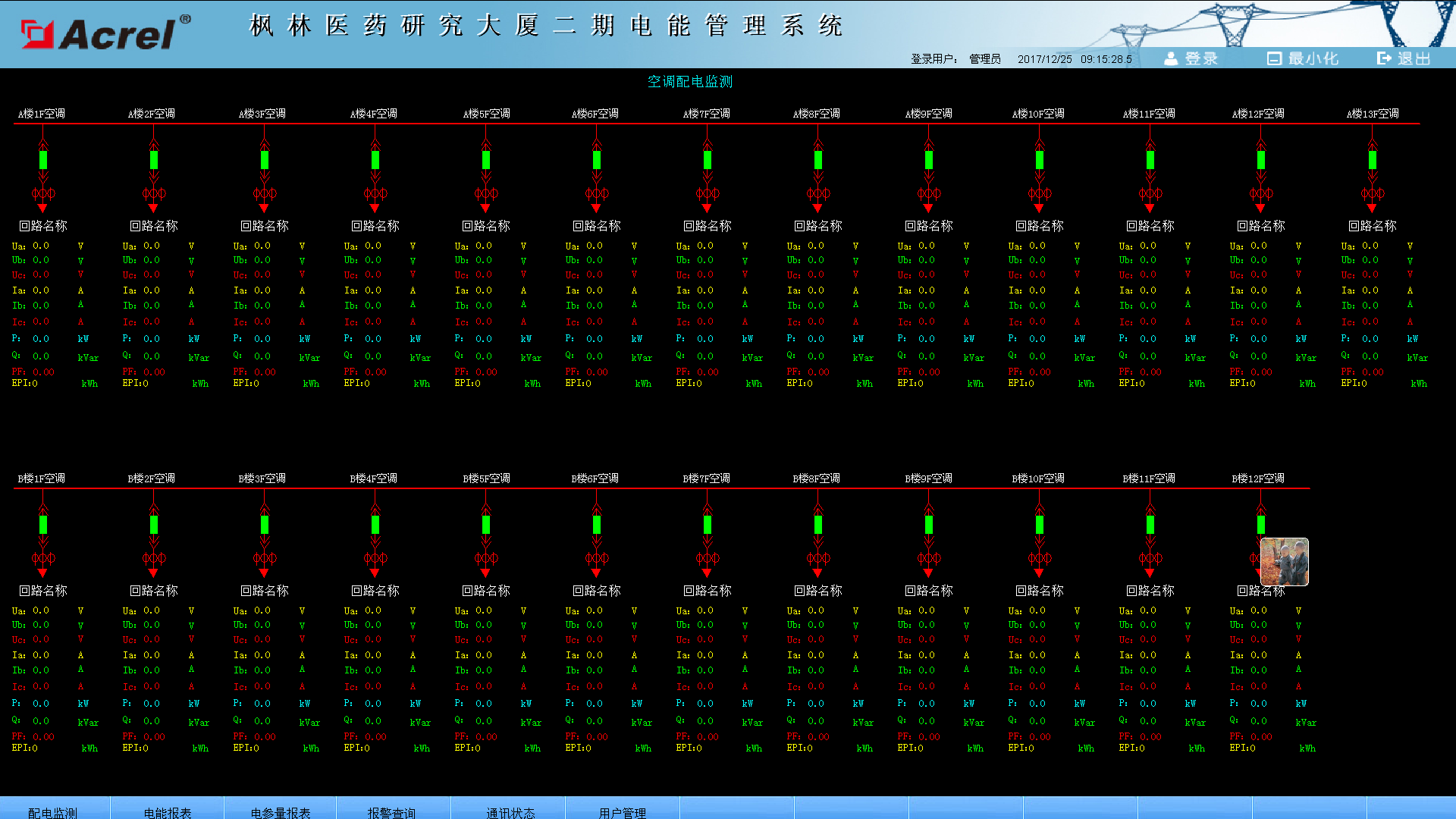The image size is (1456, 819).
Task: Click the green breaker under A楼1F空调
Action: [x=43, y=160]
